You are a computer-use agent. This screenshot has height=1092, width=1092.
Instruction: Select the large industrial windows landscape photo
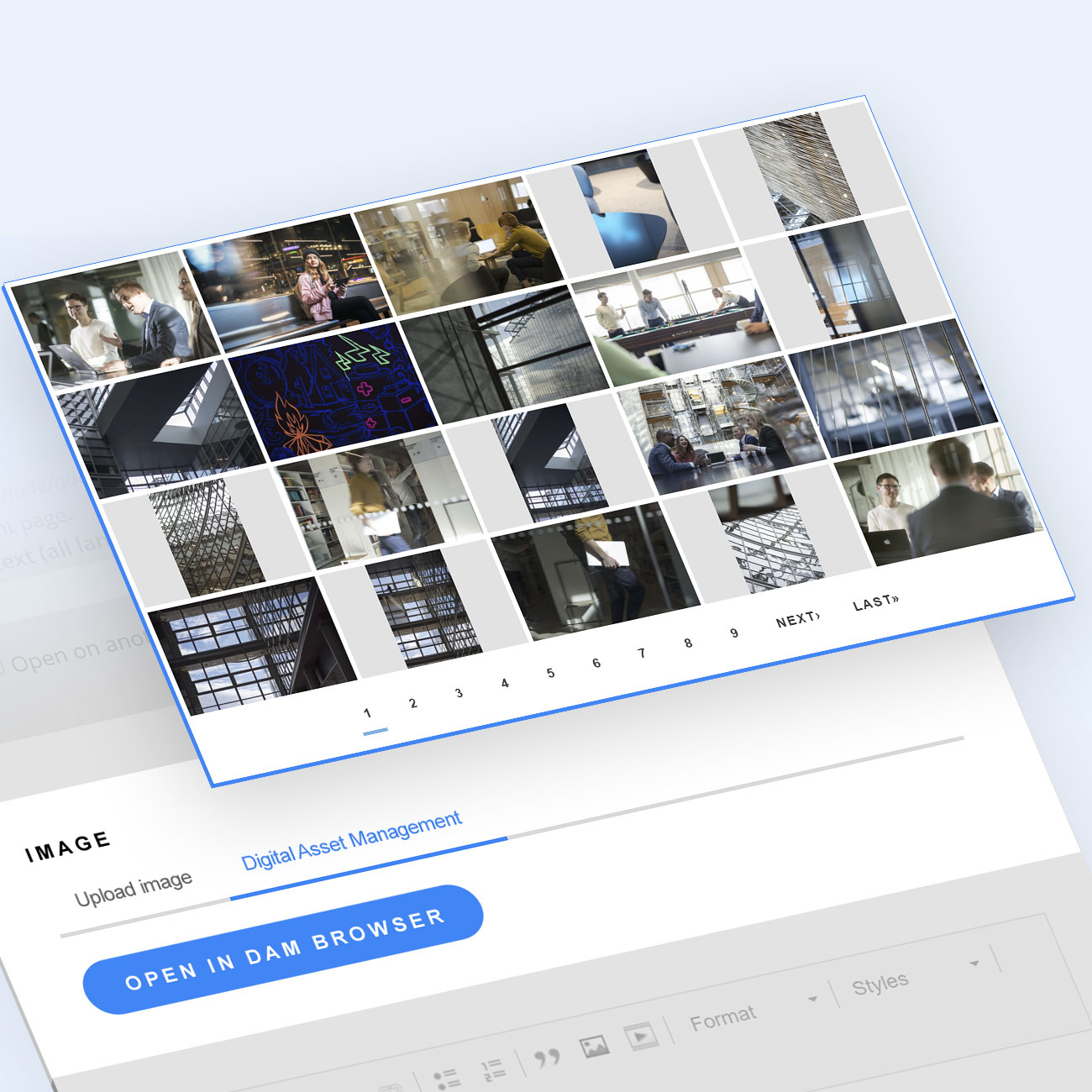(x=252, y=645)
